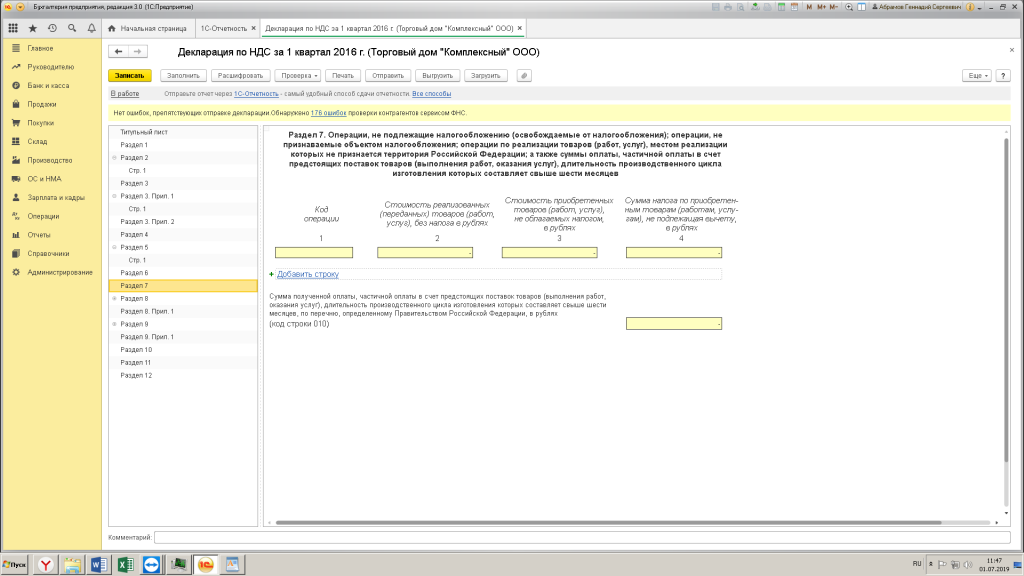This screenshot has height=576, width=1024.
Task: Click the panel layout settings icon
Action: tap(861, 7)
